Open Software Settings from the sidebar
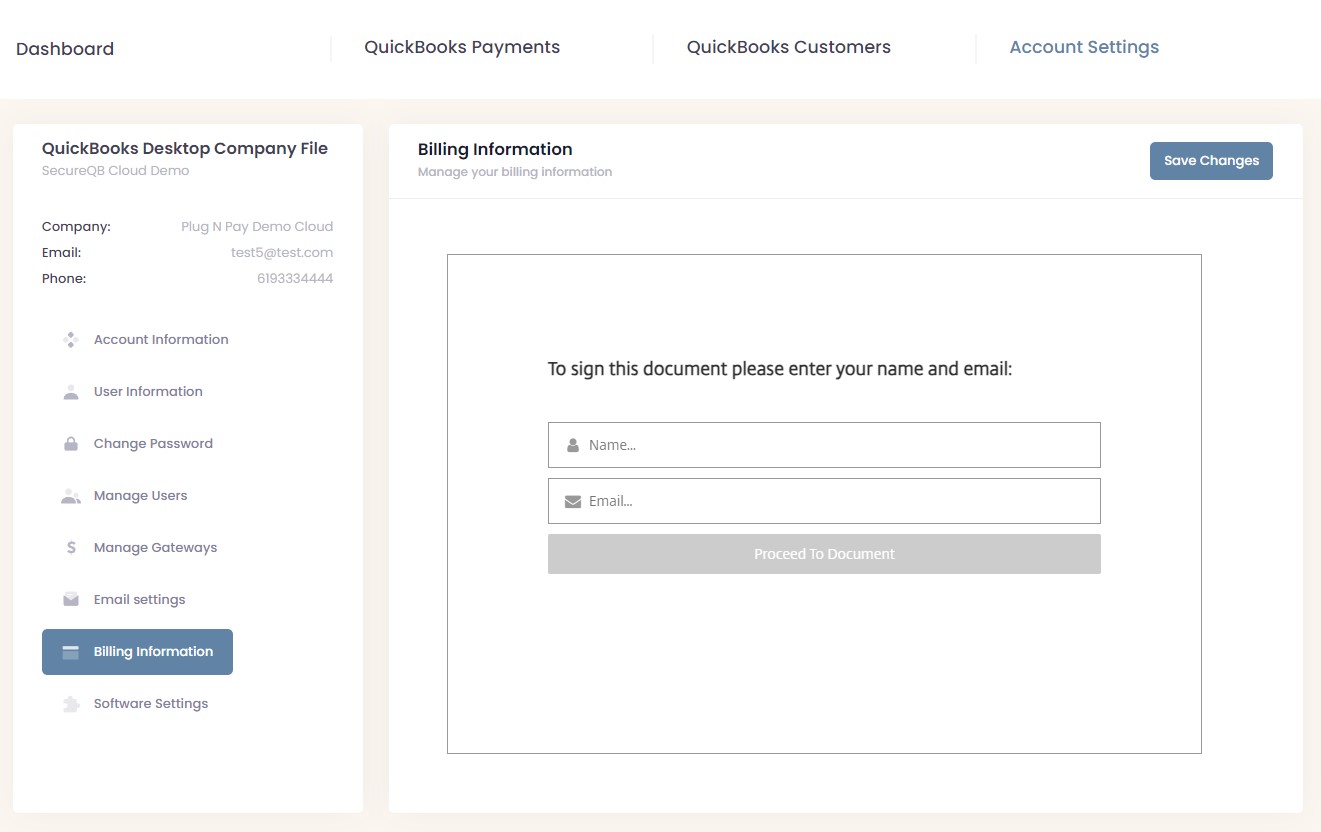 (151, 704)
